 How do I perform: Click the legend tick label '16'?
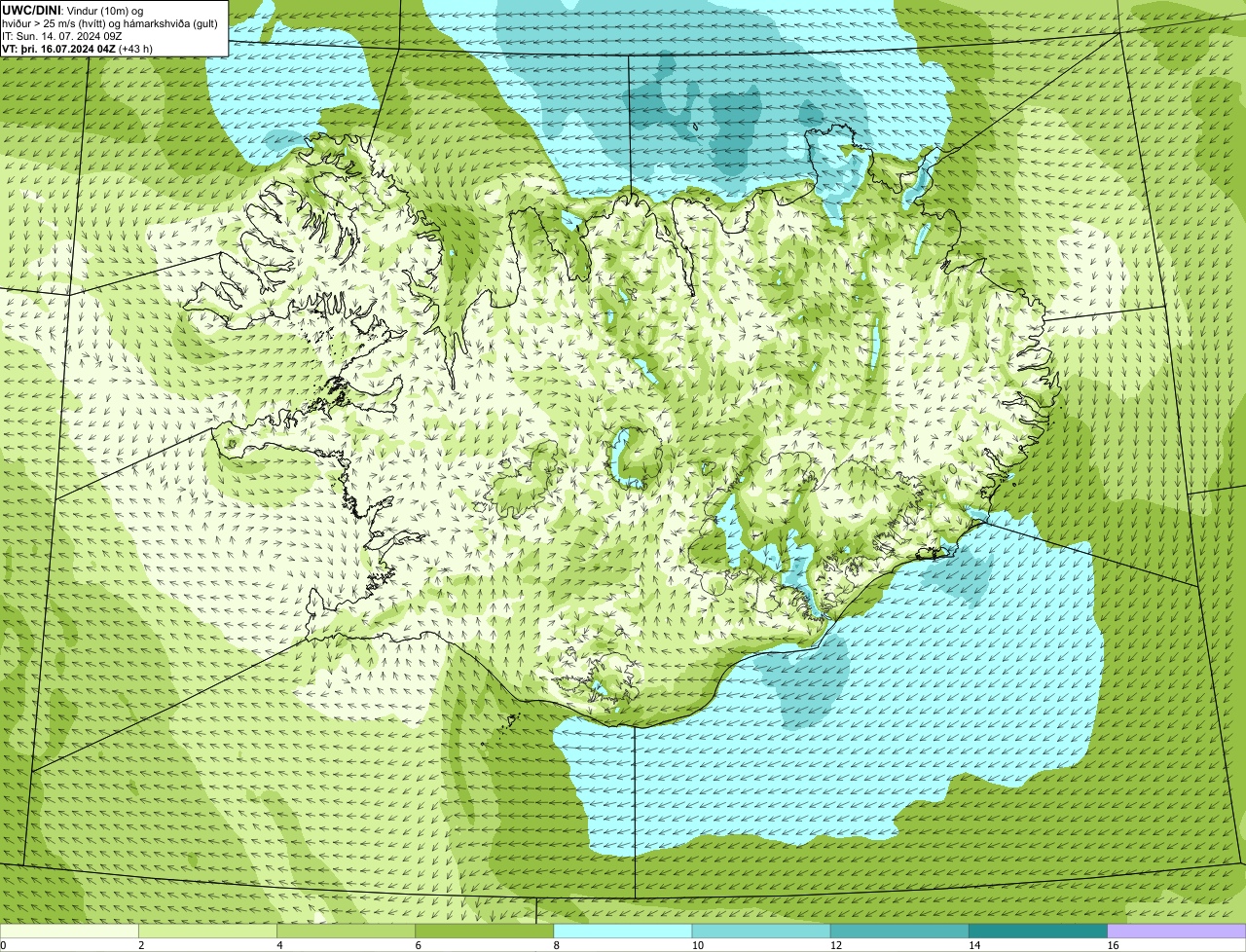(x=1113, y=945)
